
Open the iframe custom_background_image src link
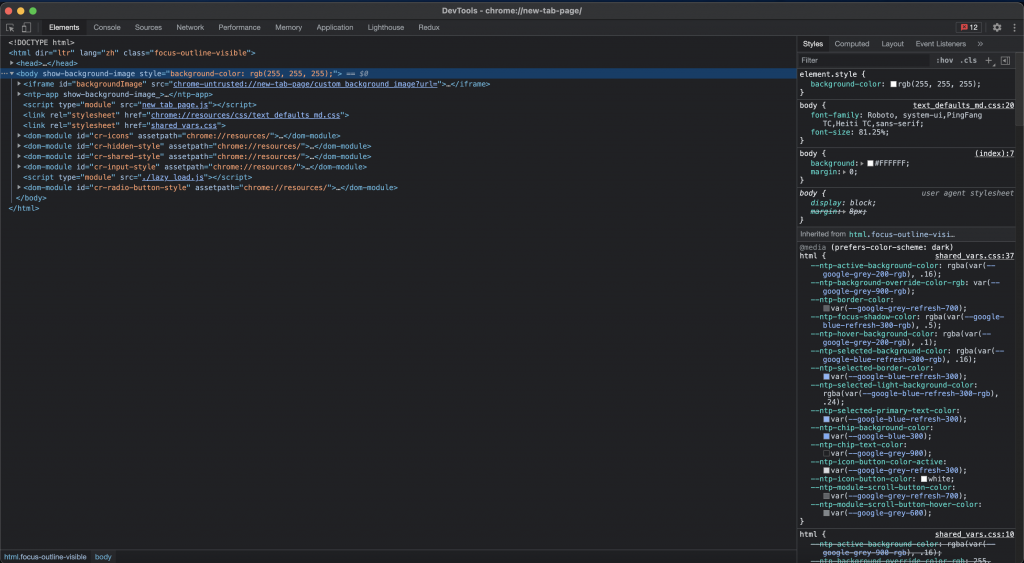pos(306,84)
